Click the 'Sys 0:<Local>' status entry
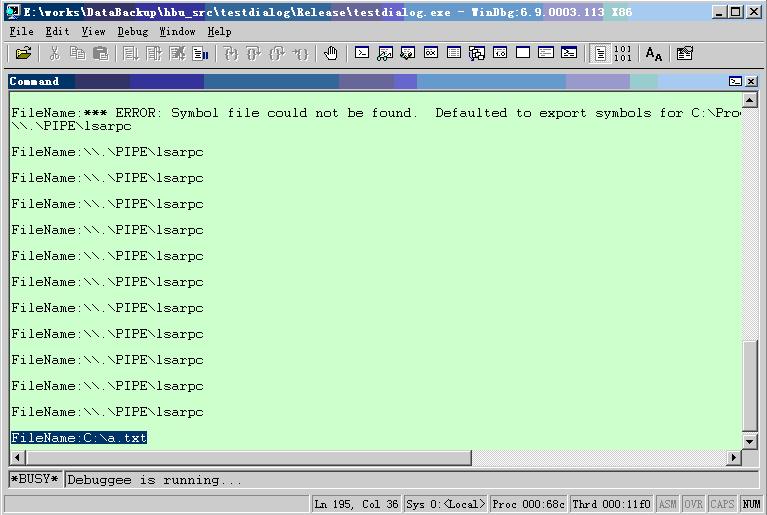Screen dimensions: 767x515 445,504
